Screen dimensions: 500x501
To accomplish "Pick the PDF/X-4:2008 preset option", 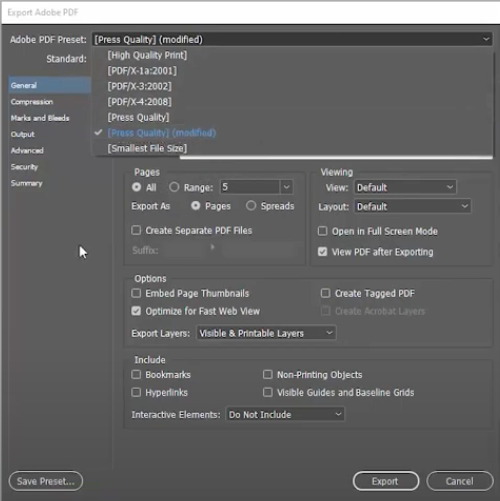I will (139, 102).
